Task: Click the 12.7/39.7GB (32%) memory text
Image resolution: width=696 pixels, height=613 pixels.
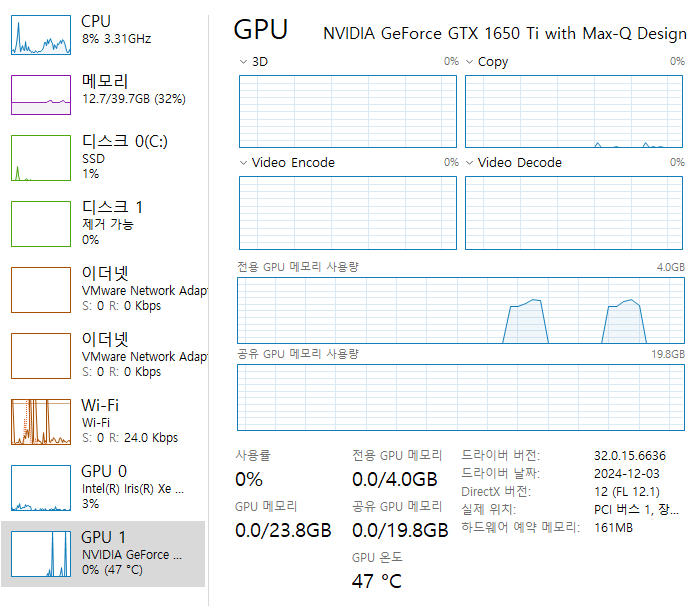Action: click(x=134, y=99)
